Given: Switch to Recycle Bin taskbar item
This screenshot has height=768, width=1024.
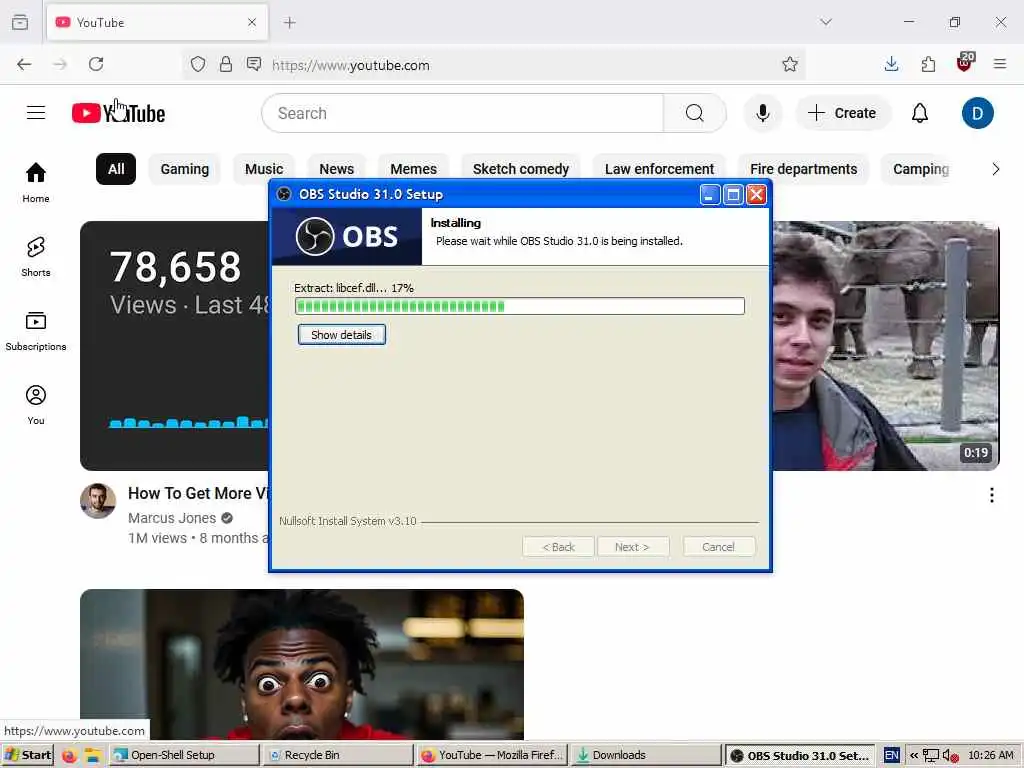Looking at the screenshot, I should point(338,755).
